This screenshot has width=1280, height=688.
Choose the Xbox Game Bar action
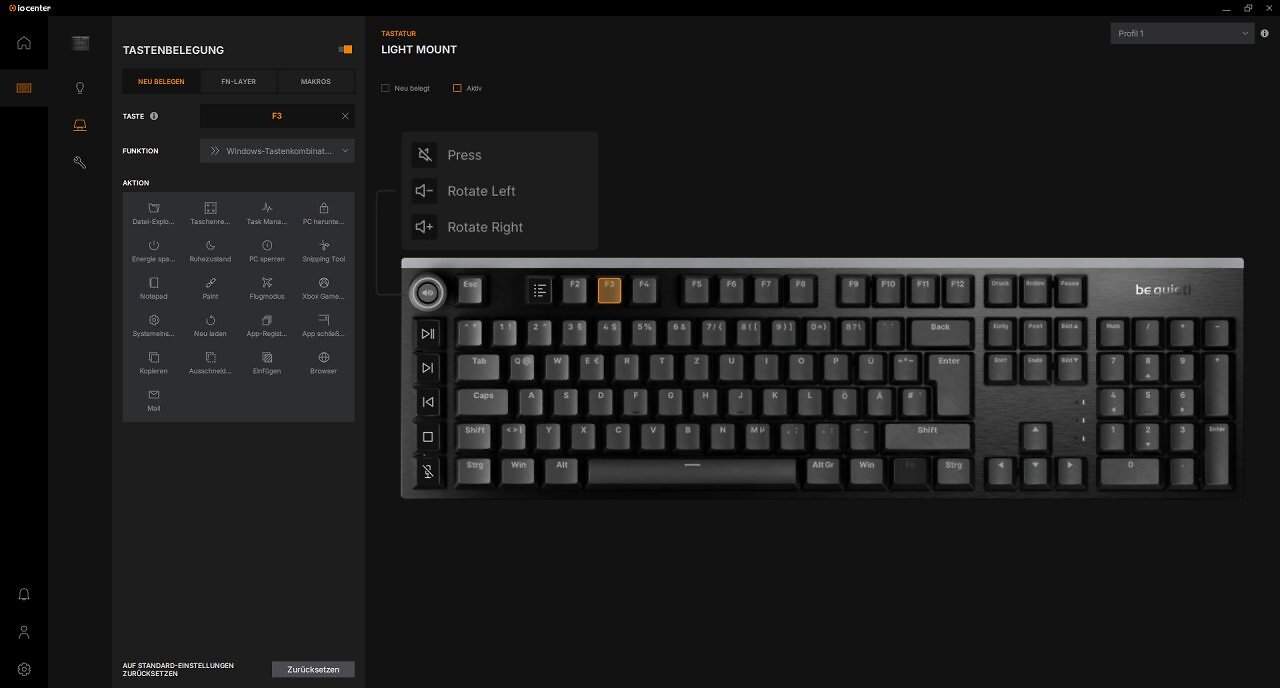324,283
